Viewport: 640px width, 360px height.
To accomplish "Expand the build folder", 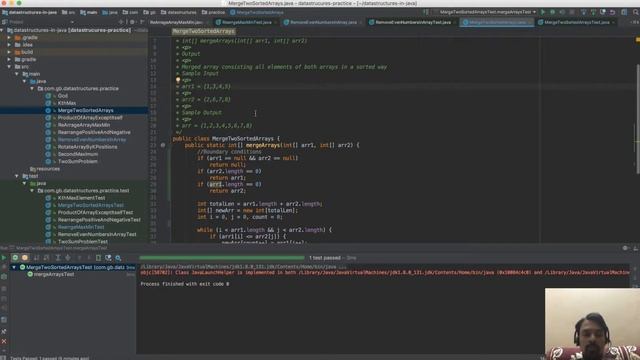I will (x=9, y=52).
